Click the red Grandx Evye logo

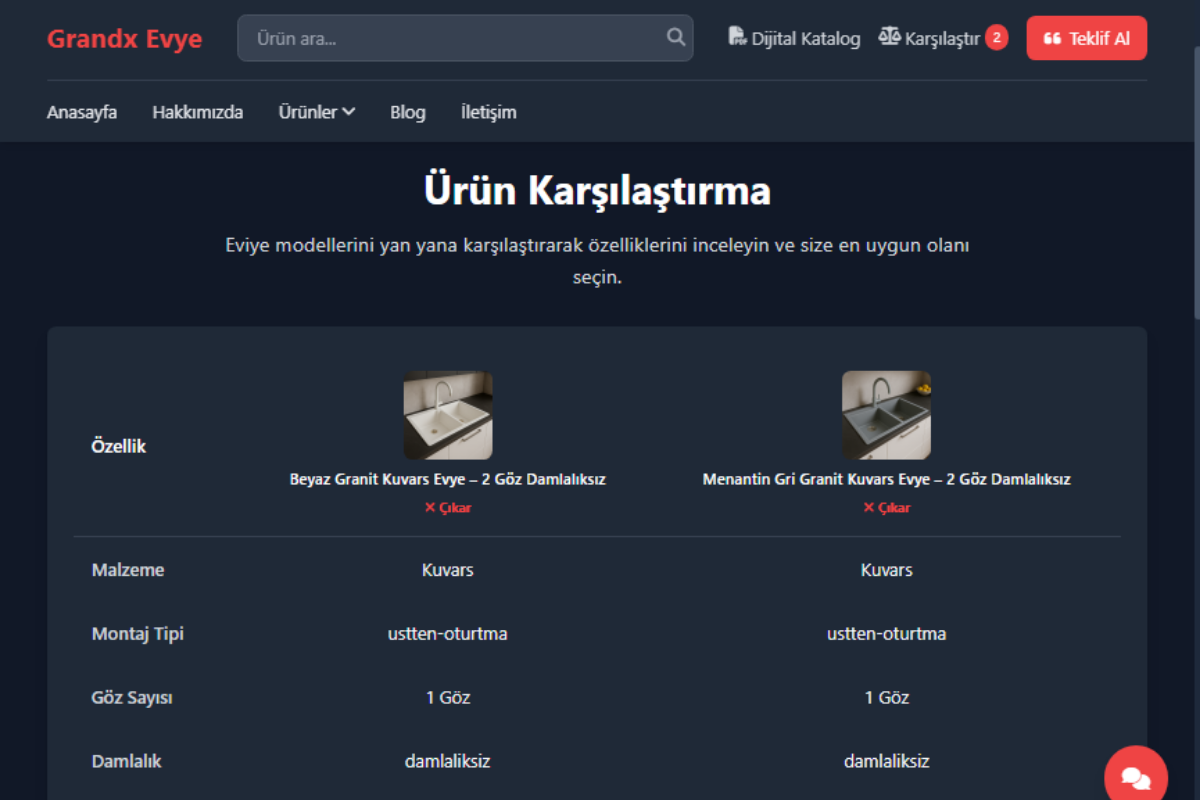(124, 37)
